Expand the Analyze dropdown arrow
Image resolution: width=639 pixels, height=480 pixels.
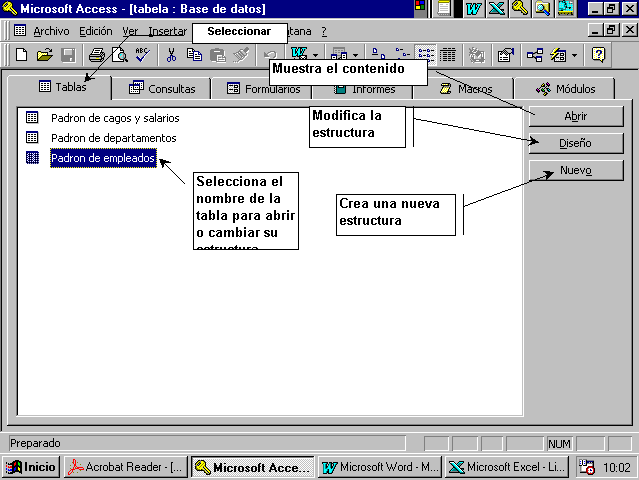pos(355,55)
